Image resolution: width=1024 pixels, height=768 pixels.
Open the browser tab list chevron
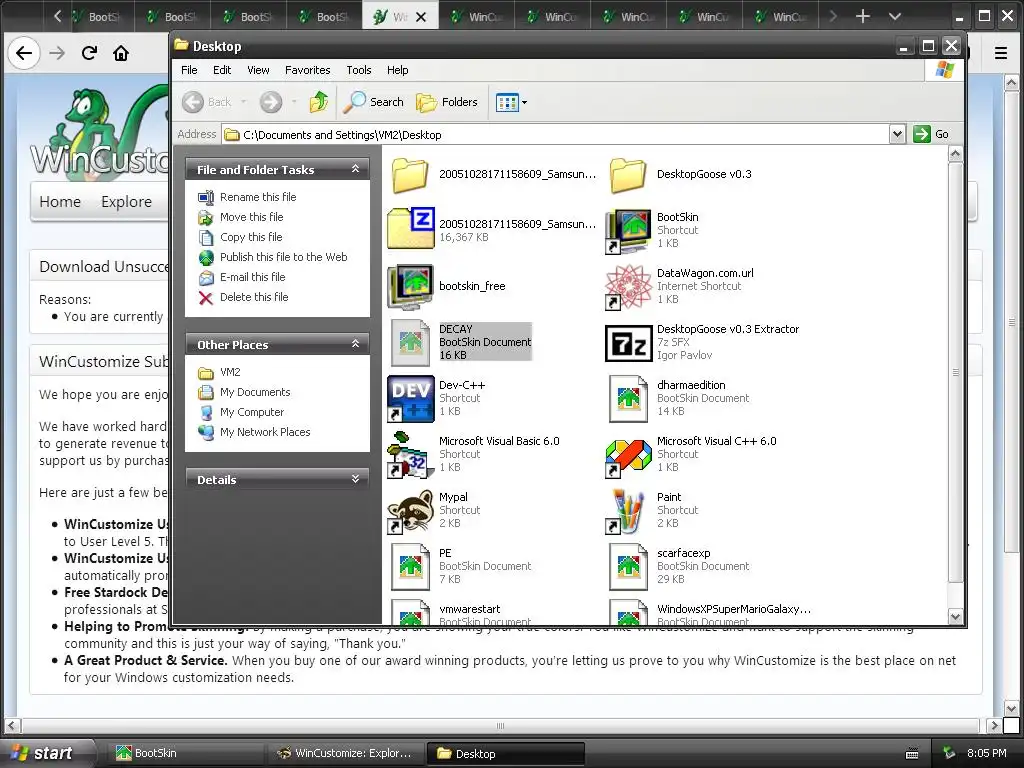(x=895, y=16)
